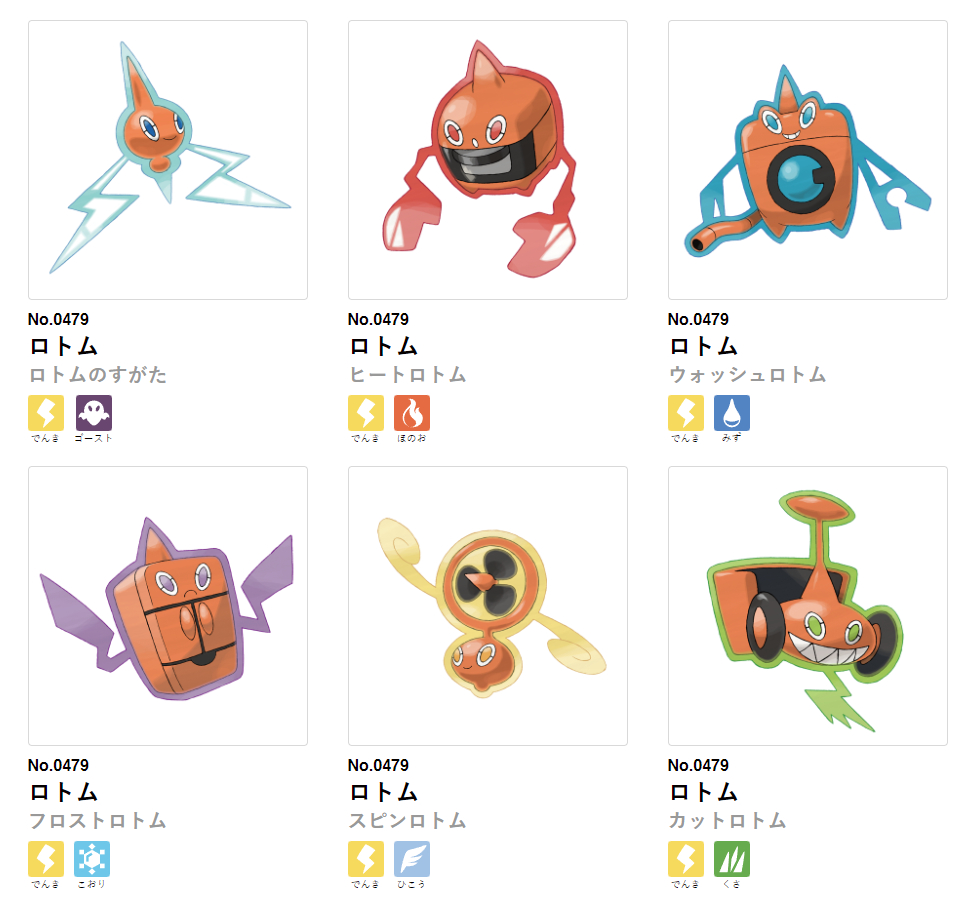
Task: Click the Electric type icon under ヒートロトム
Action: tap(366, 412)
